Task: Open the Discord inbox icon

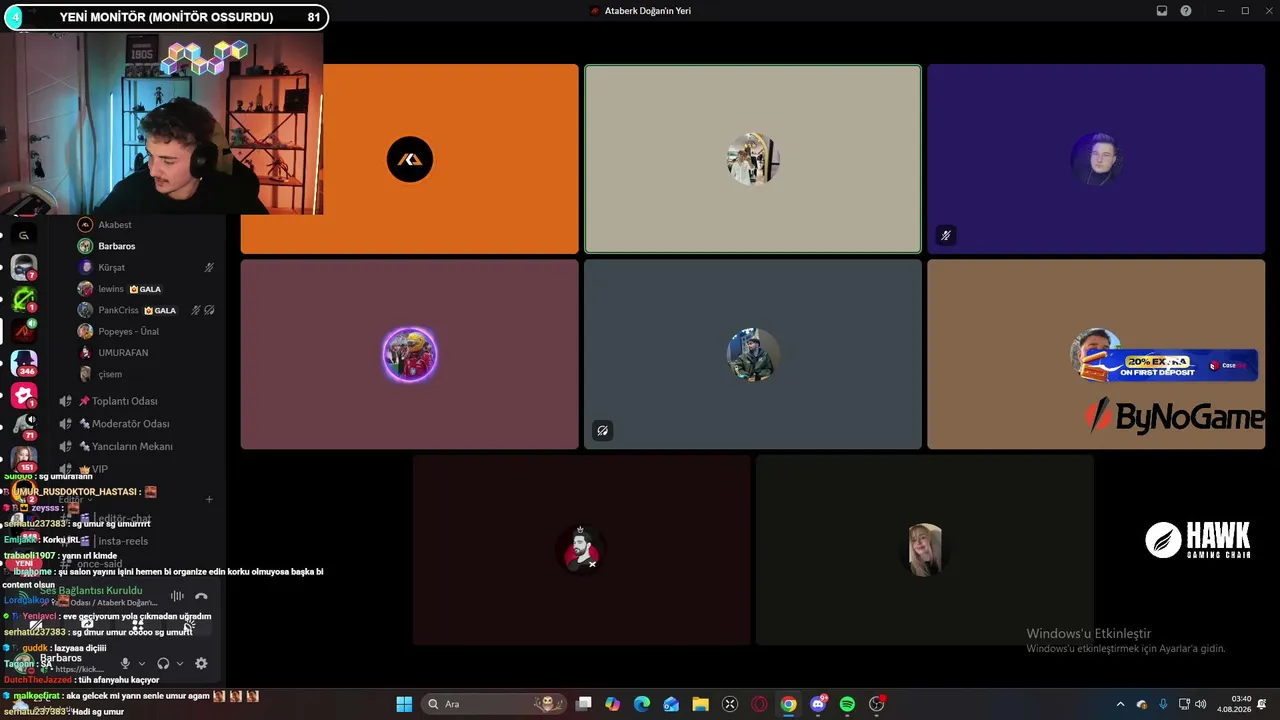Action: pyautogui.click(x=1162, y=11)
